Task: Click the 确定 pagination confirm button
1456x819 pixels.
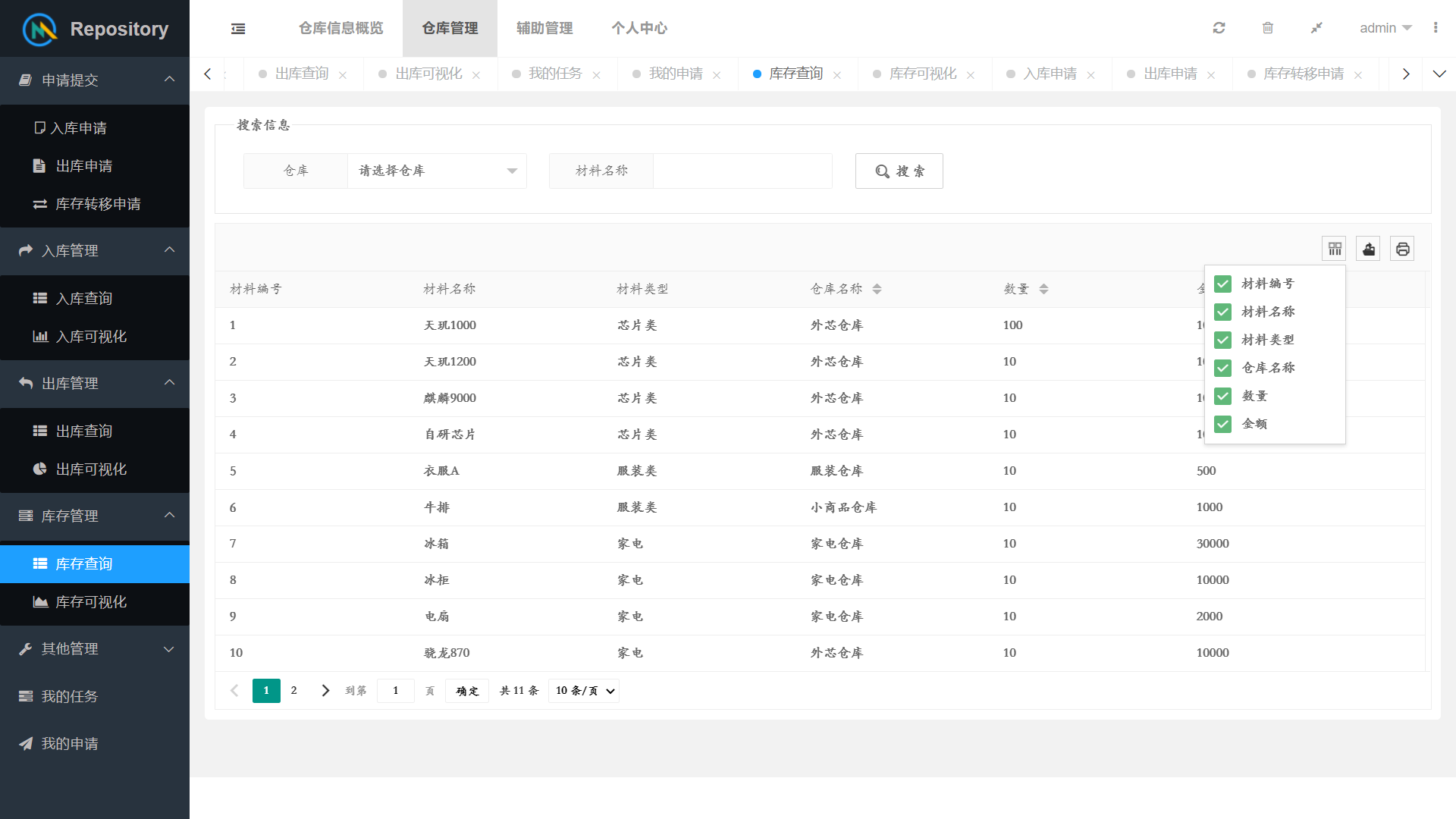Action: (467, 691)
